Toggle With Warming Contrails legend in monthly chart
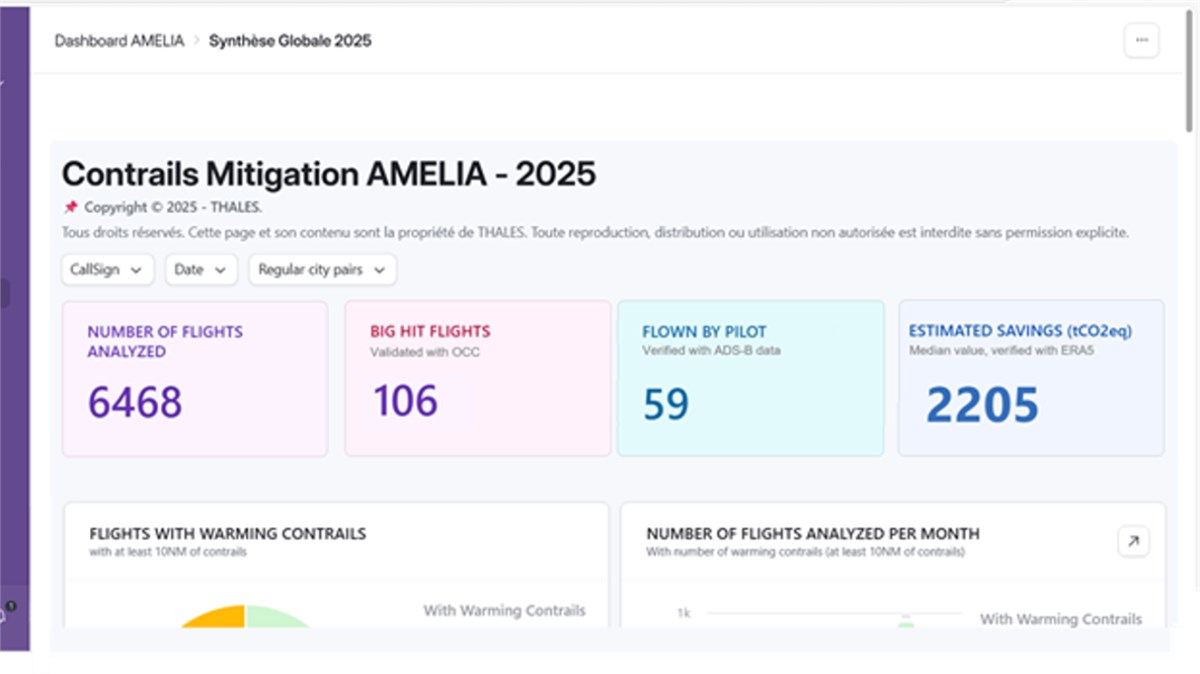The width and height of the screenshot is (1200, 674). (x=1060, y=619)
